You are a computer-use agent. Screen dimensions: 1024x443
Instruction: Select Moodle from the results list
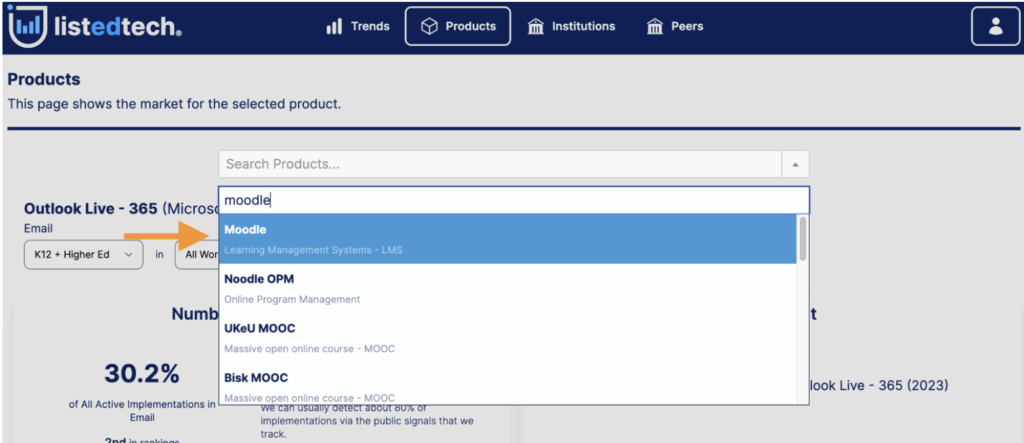tap(507, 239)
